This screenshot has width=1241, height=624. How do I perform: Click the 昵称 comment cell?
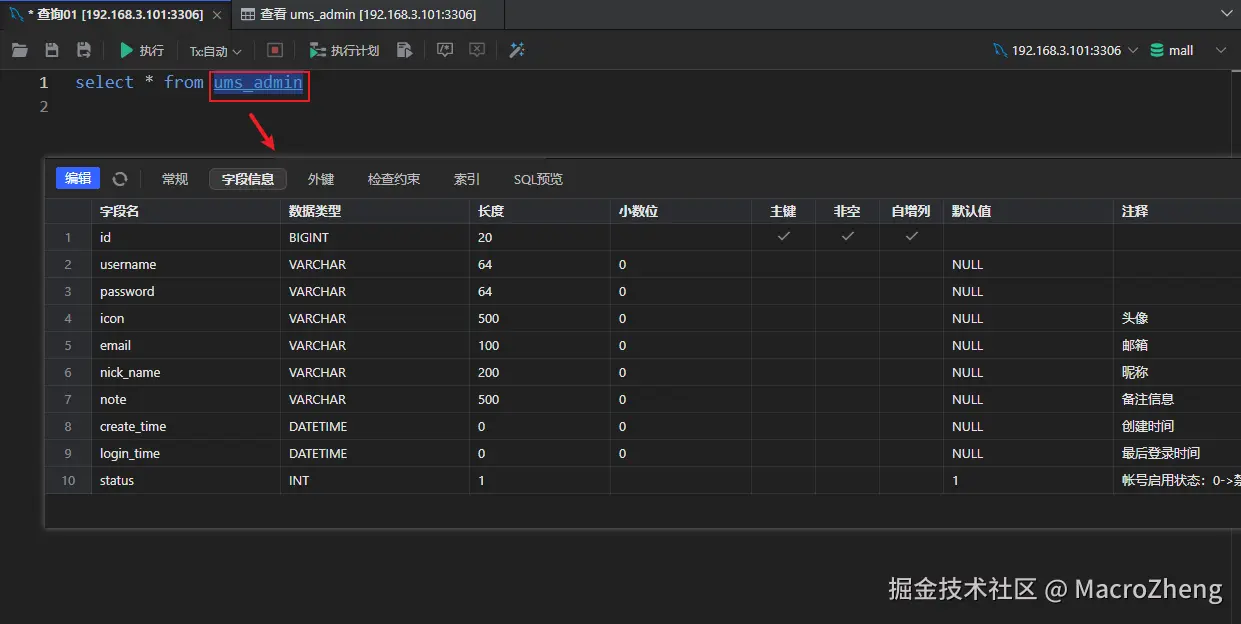coord(1177,372)
